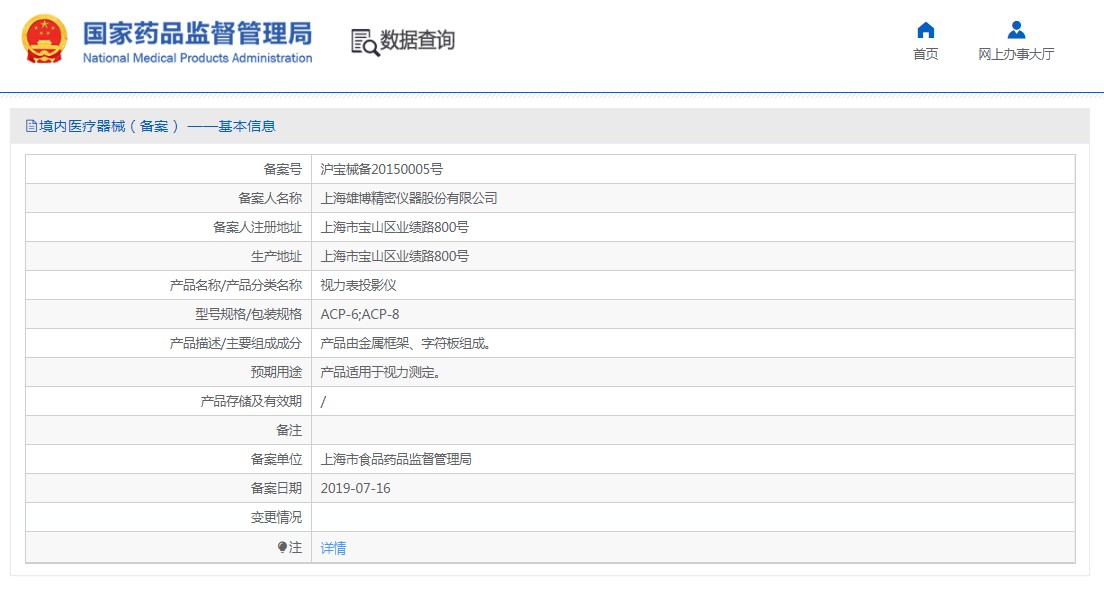This screenshot has height=597, width=1104.
Task: Click model specification ACP-6;ACP-8
Action: click(x=360, y=314)
